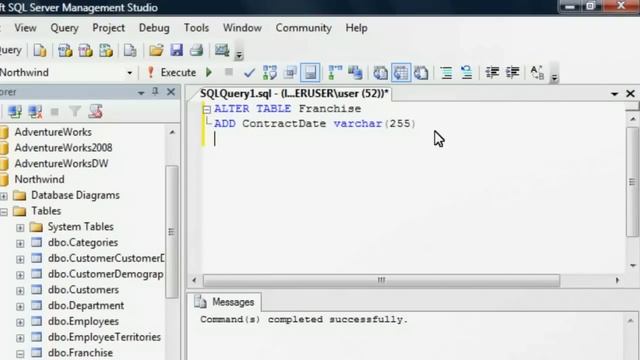Viewport: 640px width, 360px height.
Task: Expand dbo.Customers table node
Action: tap(20, 291)
